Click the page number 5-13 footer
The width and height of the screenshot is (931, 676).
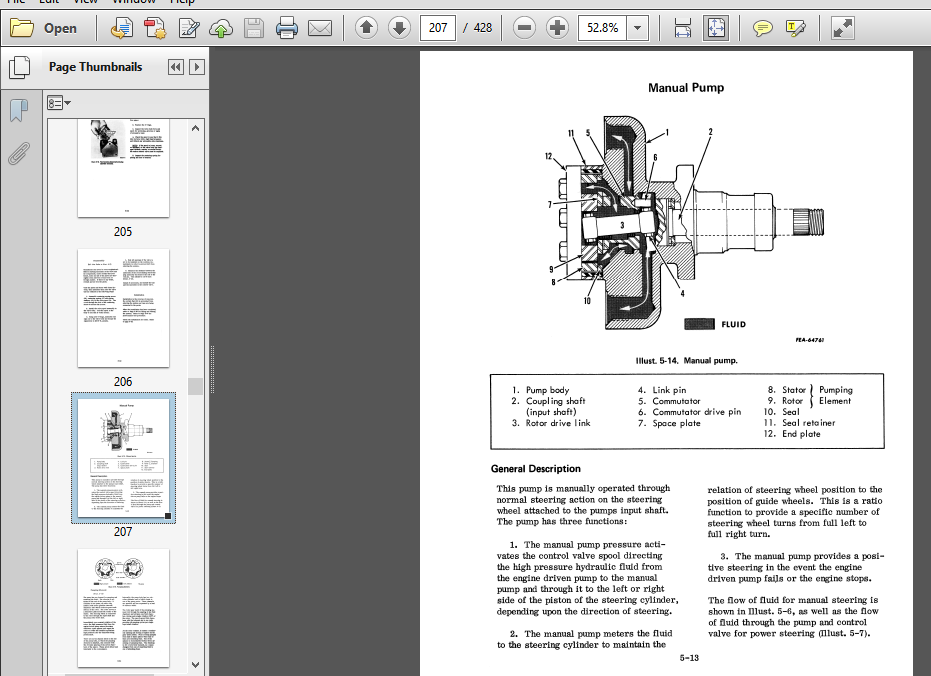(x=689, y=658)
